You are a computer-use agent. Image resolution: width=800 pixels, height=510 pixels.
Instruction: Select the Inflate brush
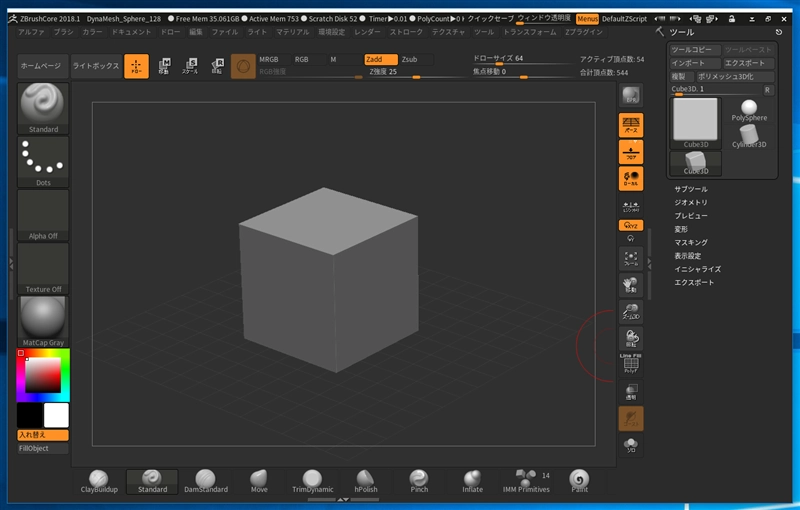[472, 482]
